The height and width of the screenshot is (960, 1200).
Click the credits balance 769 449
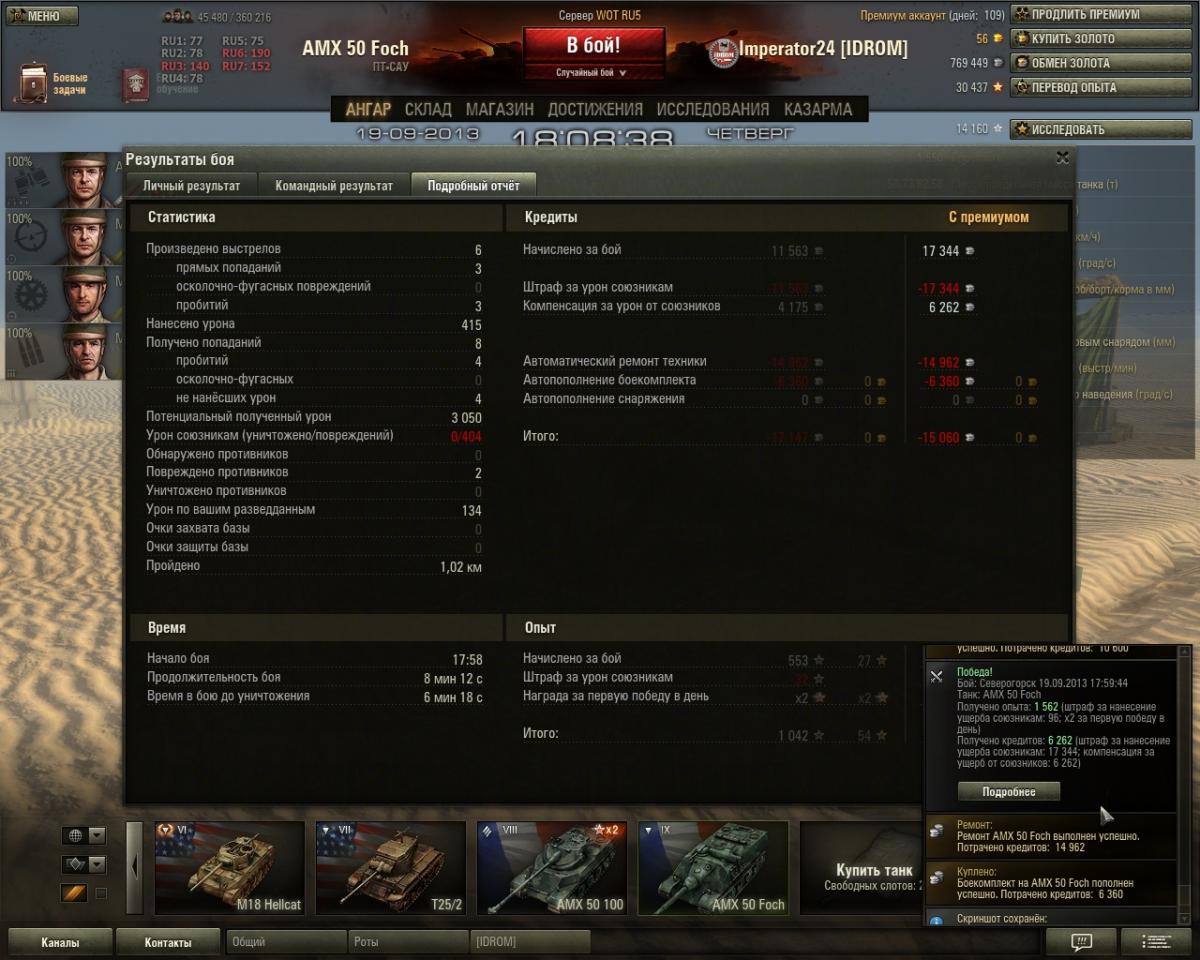[969, 63]
